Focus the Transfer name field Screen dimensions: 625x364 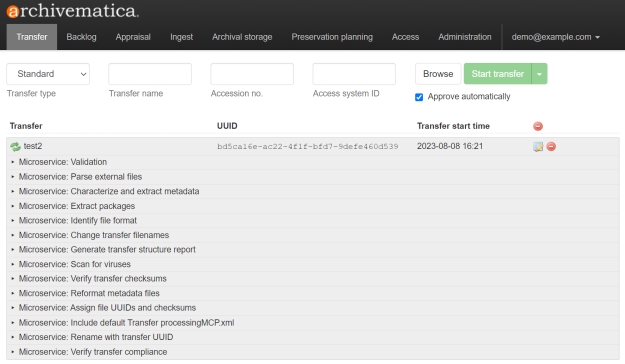click(x=150, y=74)
